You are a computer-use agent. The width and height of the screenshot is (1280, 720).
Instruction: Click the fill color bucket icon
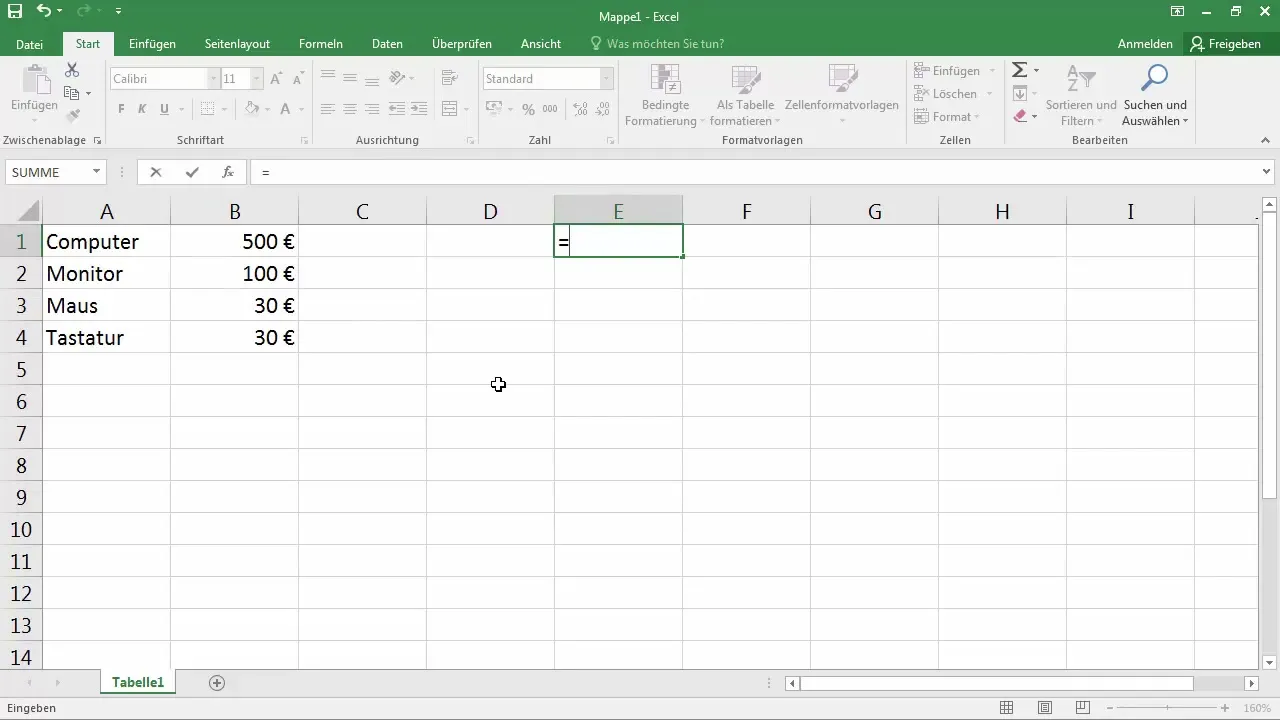click(252, 109)
